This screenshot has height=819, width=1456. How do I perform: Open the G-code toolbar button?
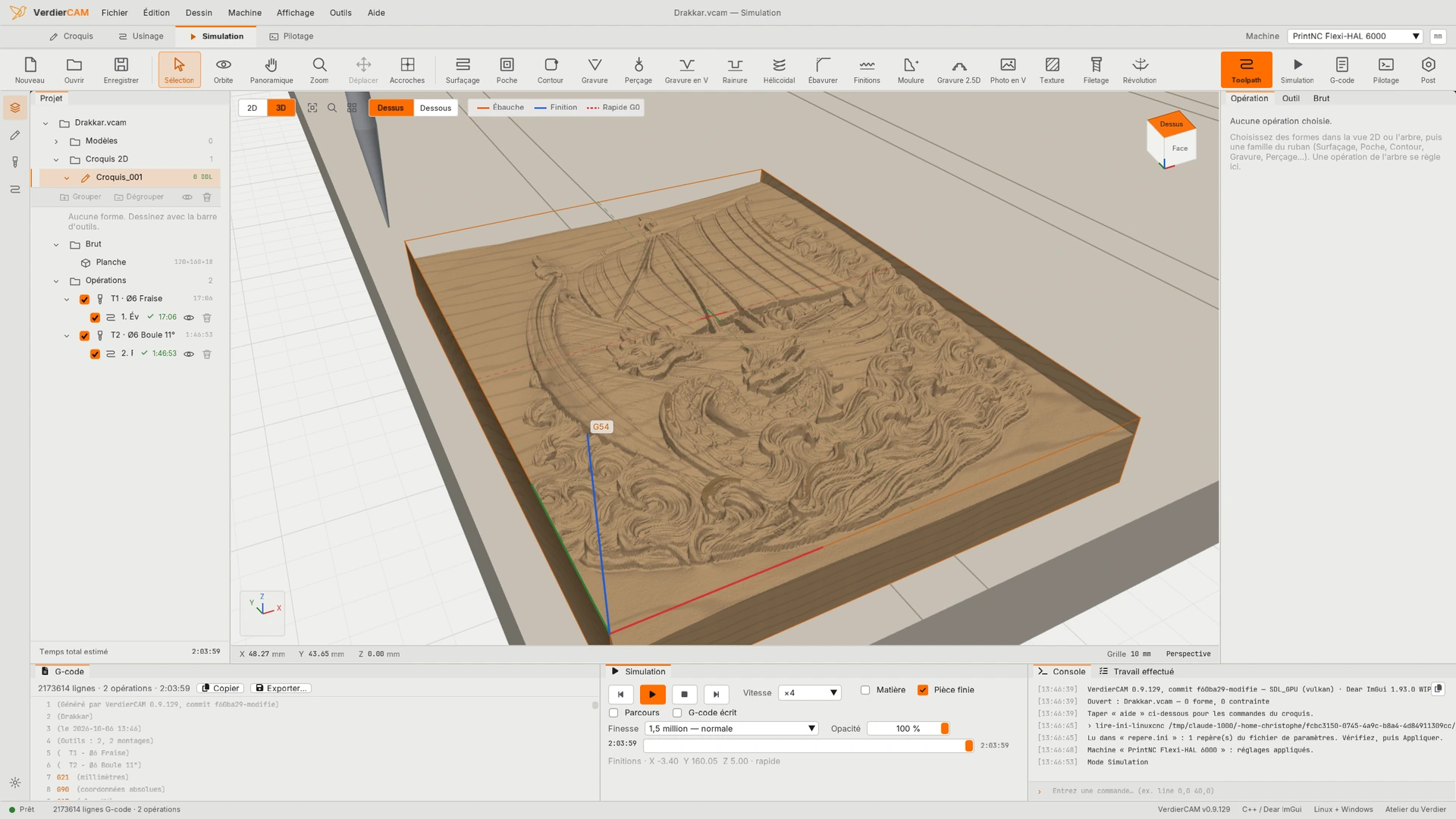[x=1341, y=70]
